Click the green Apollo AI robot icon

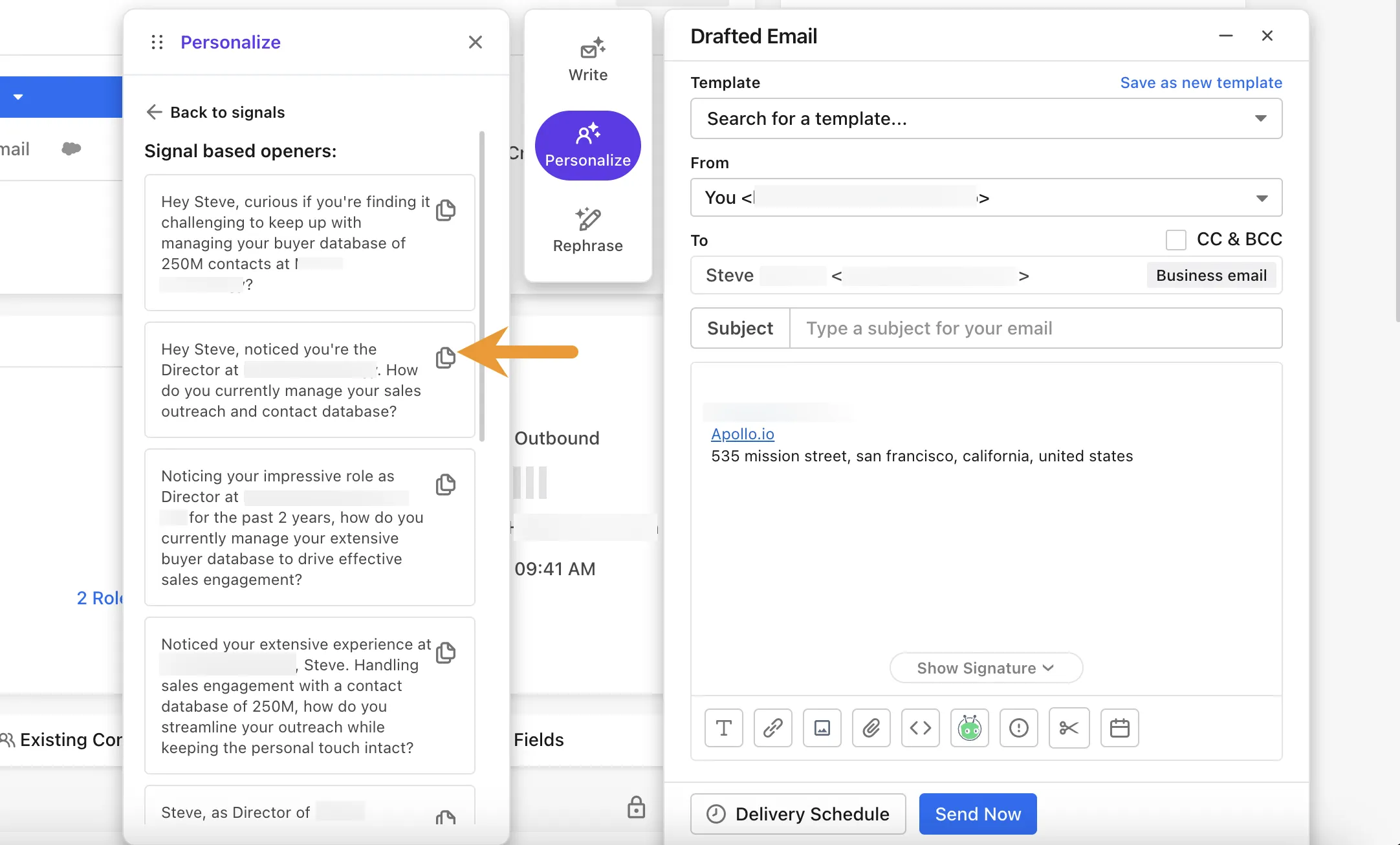pyautogui.click(x=969, y=728)
